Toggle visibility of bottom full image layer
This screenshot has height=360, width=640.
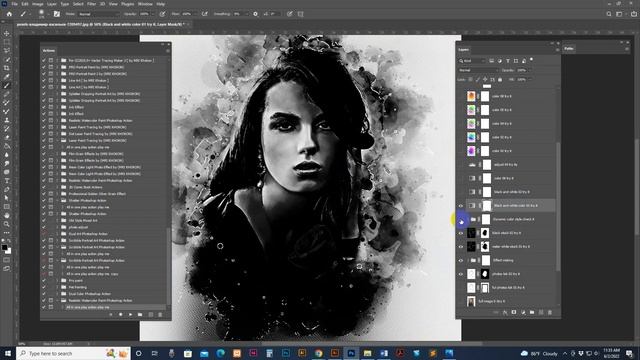coord(461,302)
